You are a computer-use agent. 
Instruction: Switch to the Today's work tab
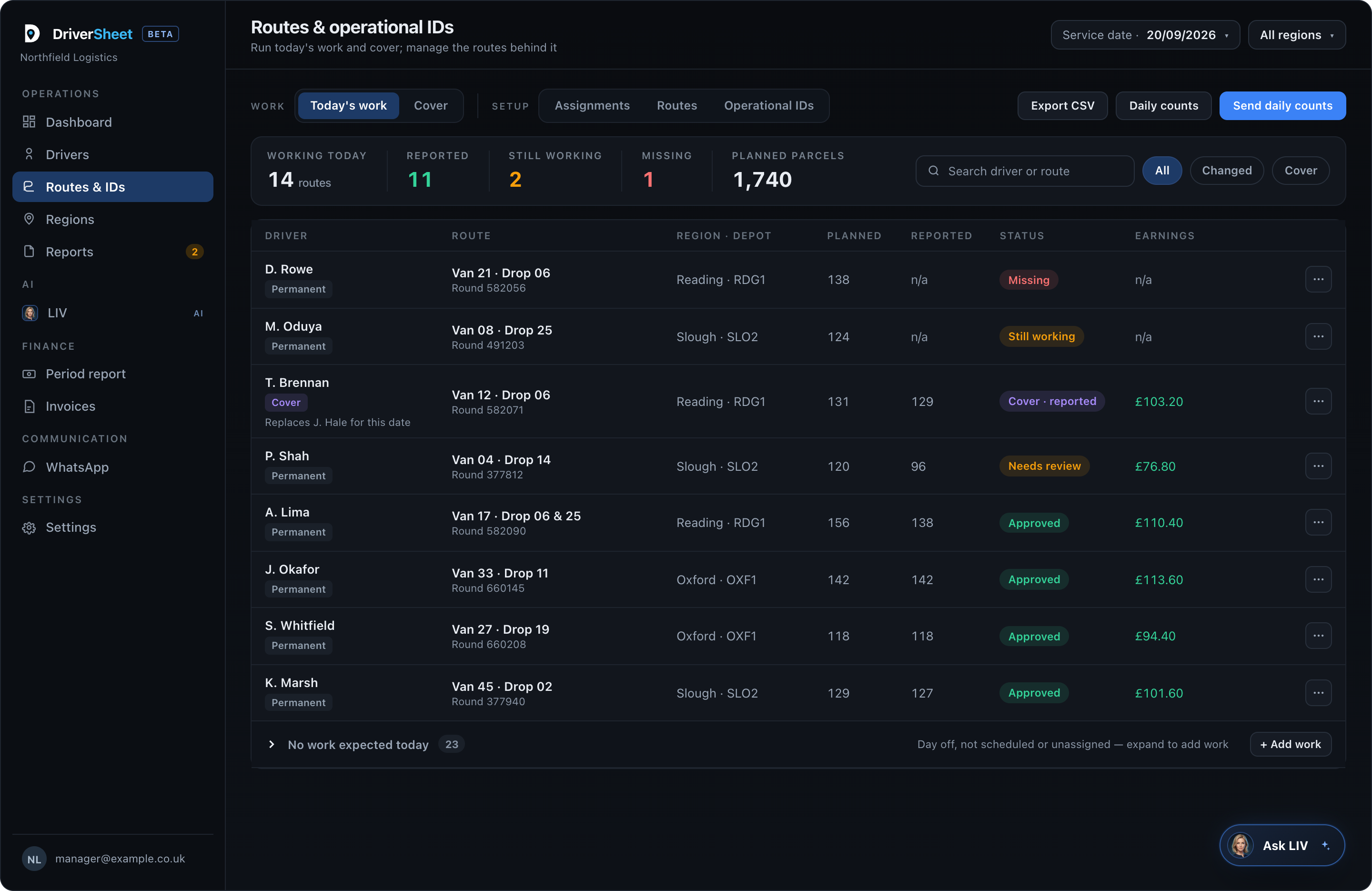[348, 105]
